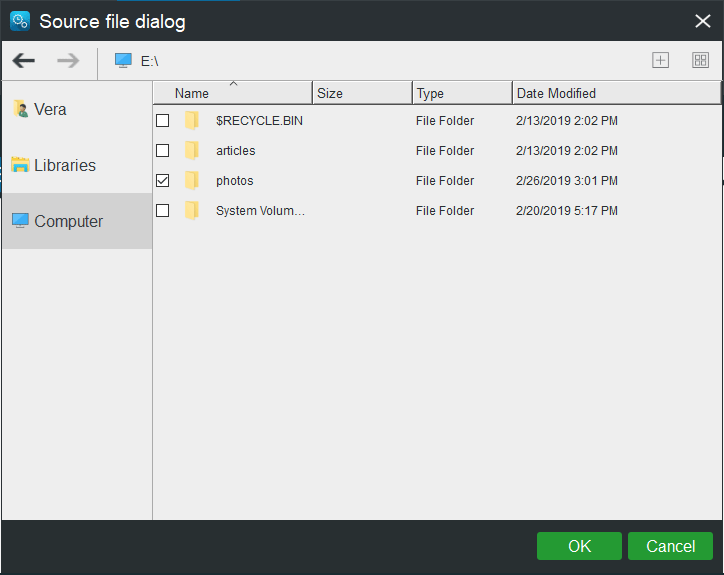Sort by Date Modified column header
Screen dimensions: 724x575
616,93
